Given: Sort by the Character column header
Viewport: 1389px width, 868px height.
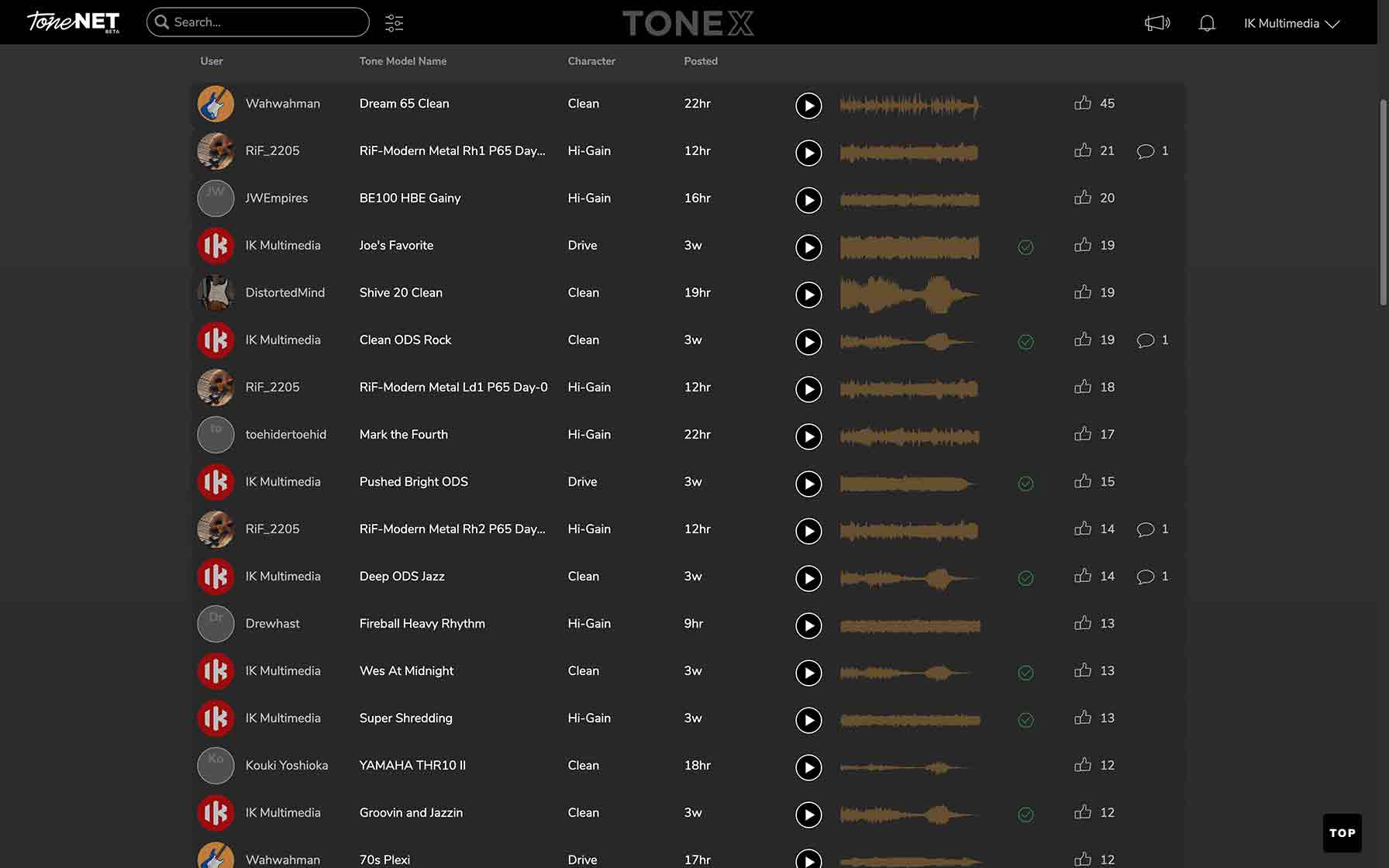Looking at the screenshot, I should coord(591,61).
